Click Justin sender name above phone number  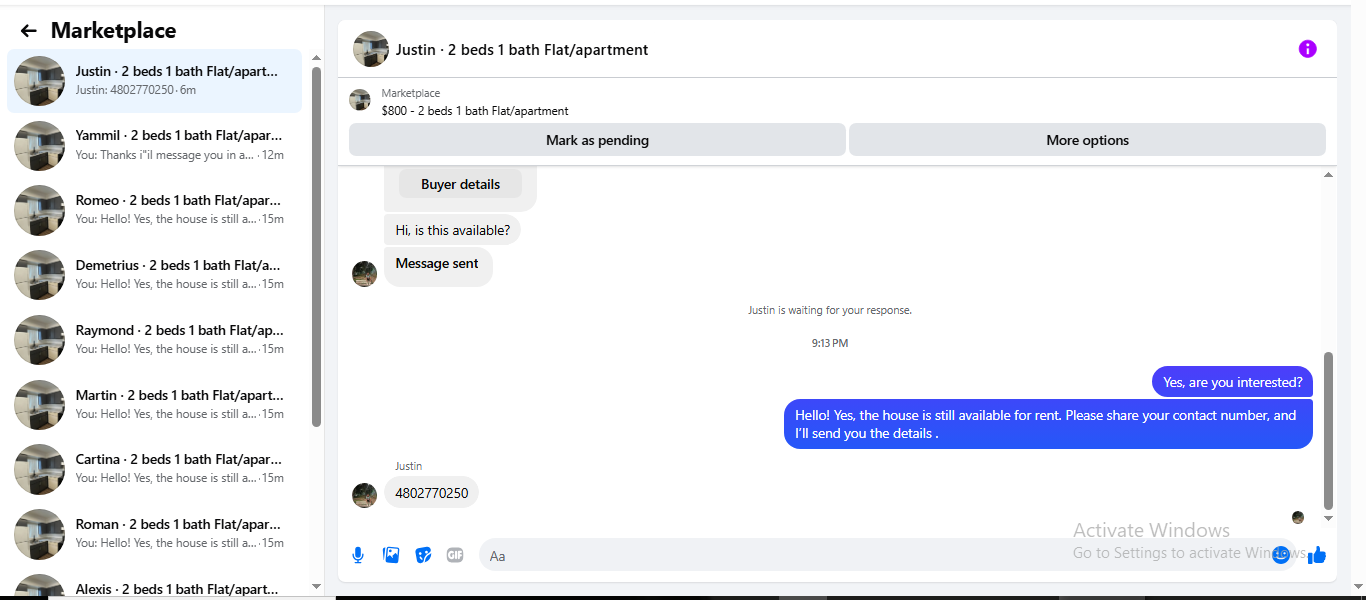pyautogui.click(x=408, y=466)
